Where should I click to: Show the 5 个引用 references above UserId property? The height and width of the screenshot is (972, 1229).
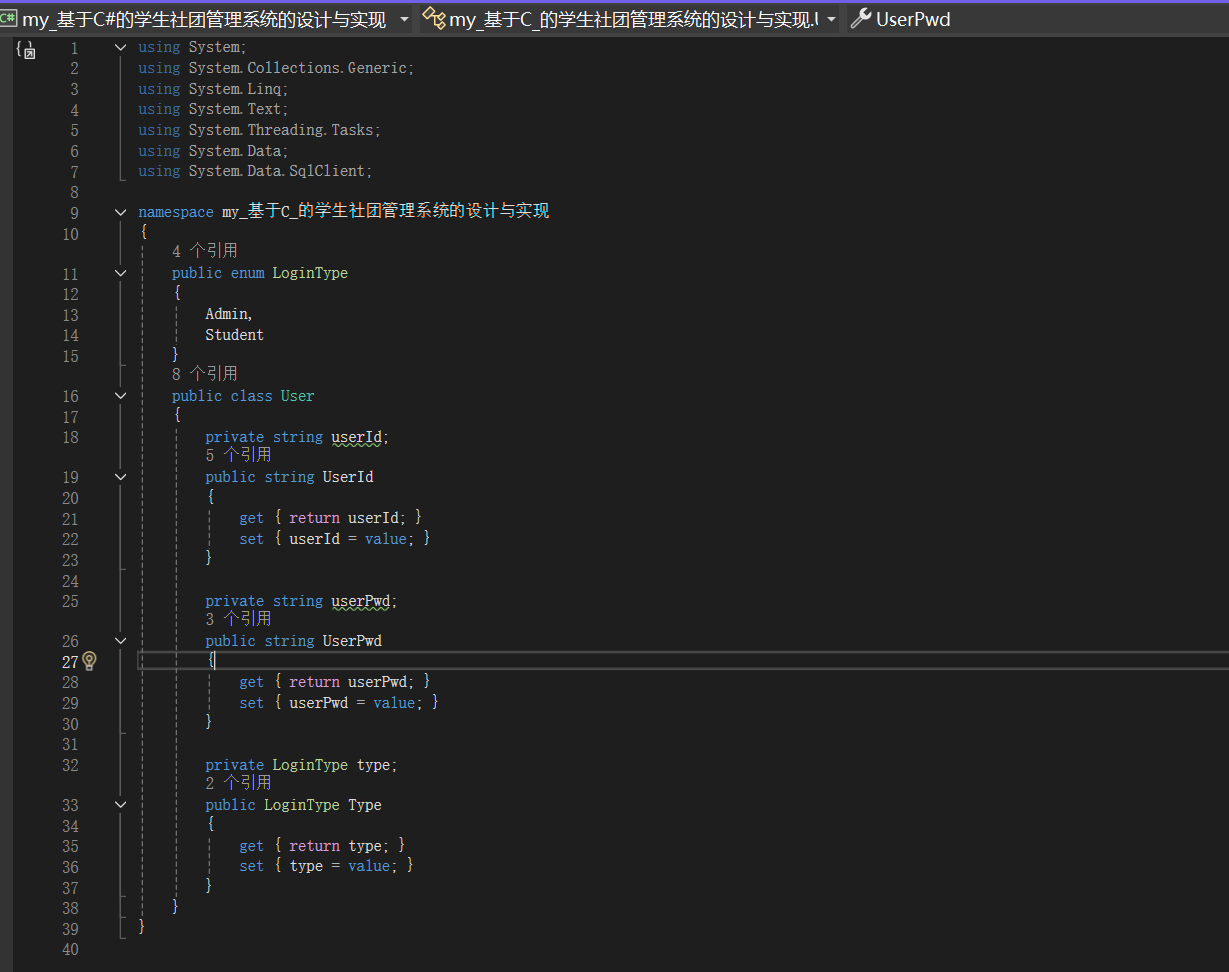pos(238,455)
